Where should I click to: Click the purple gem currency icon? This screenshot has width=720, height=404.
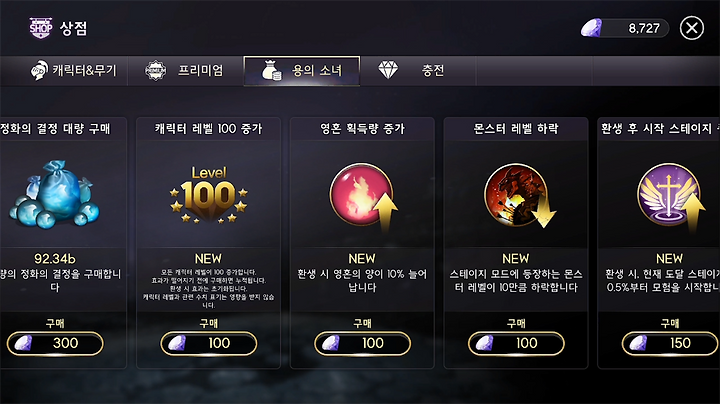pos(591,28)
